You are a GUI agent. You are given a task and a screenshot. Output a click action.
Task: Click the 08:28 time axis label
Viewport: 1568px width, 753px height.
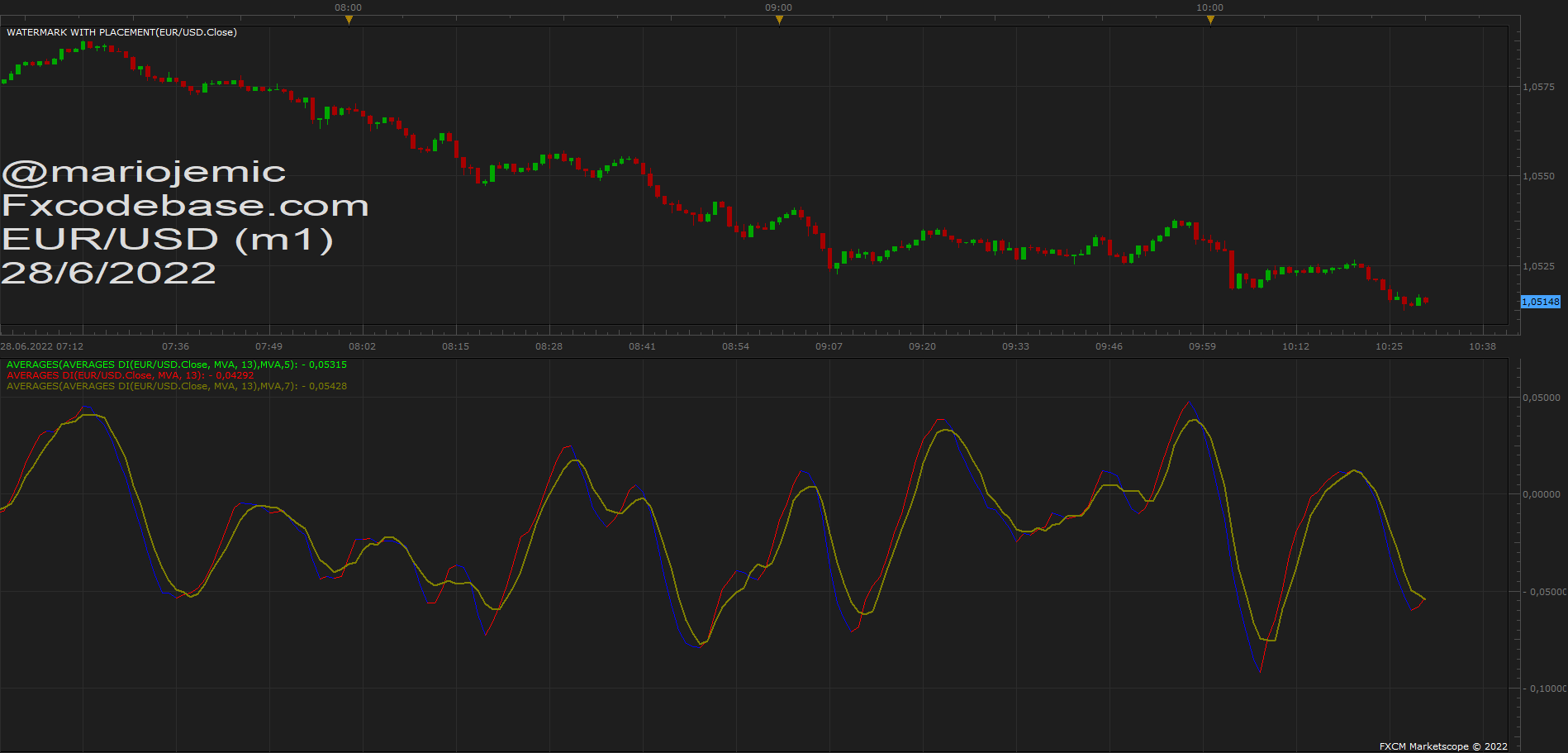(549, 346)
